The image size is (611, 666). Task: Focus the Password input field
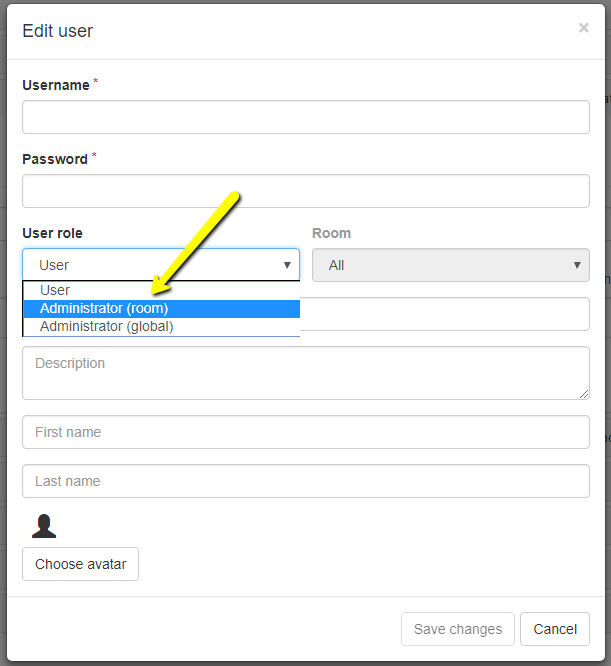click(x=305, y=191)
